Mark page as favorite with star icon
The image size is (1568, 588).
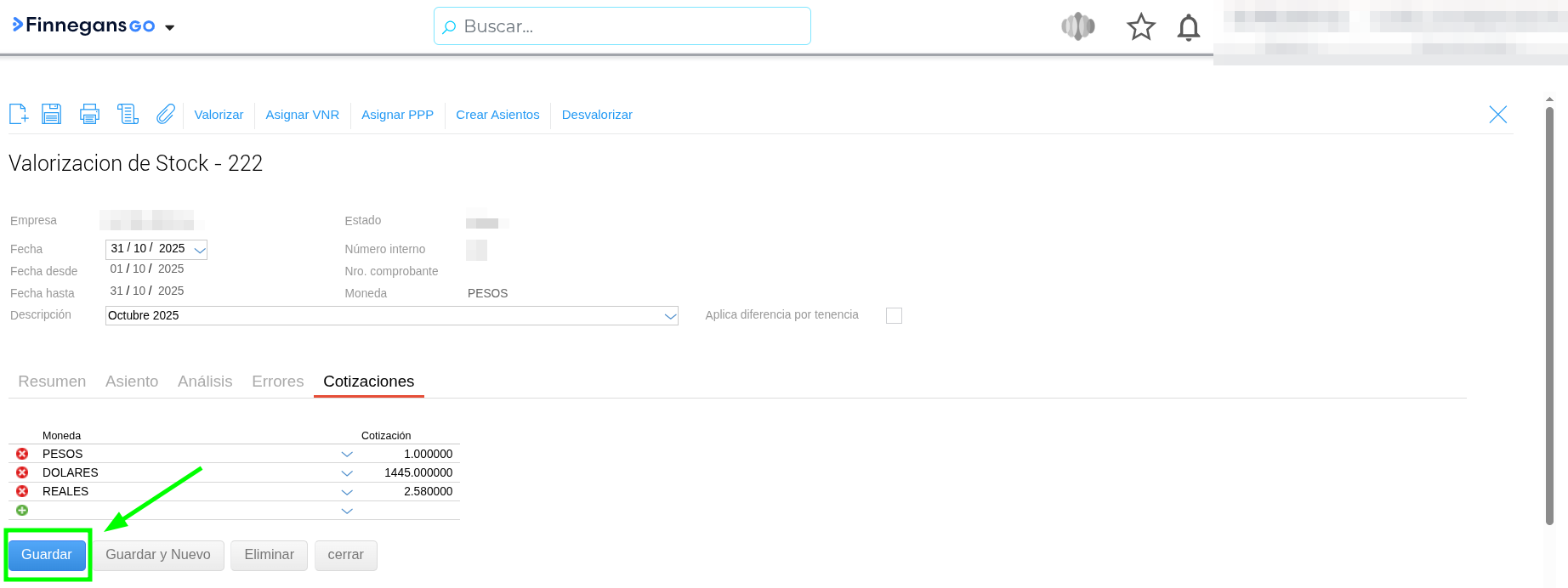point(1140,27)
